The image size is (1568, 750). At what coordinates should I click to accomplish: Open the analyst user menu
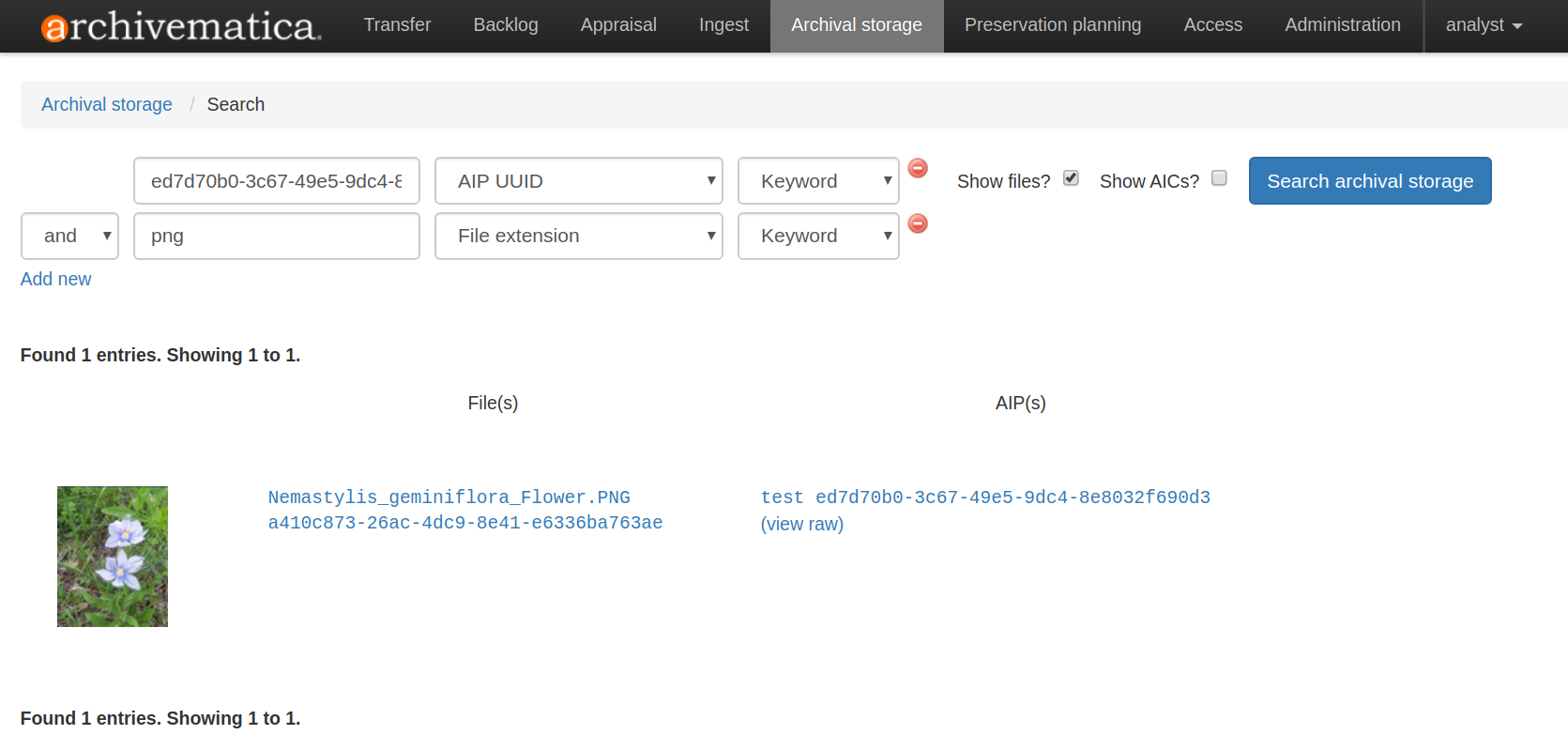pyautogui.click(x=1483, y=25)
